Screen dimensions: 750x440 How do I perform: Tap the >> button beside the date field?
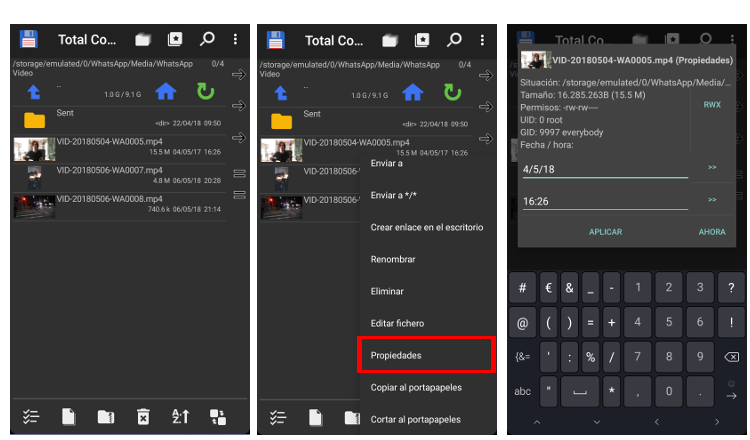click(712, 167)
